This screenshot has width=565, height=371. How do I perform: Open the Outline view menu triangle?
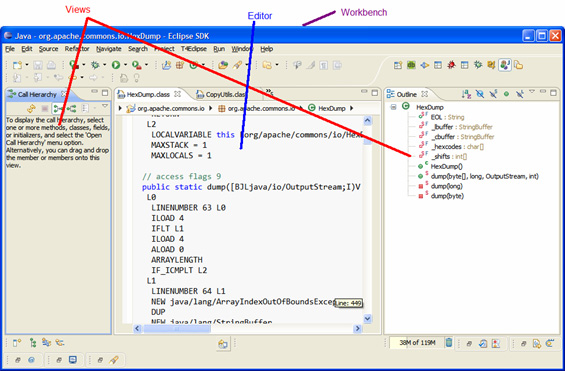pos(531,92)
